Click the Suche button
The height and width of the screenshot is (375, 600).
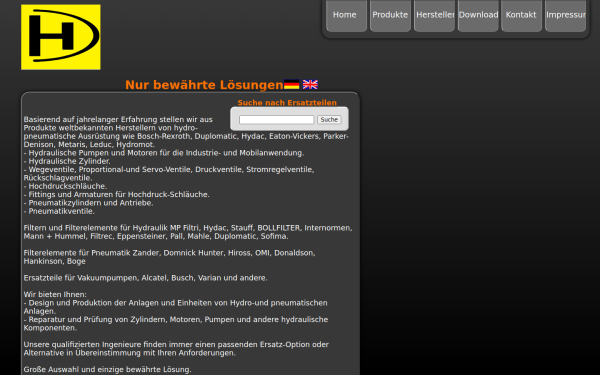pos(329,120)
